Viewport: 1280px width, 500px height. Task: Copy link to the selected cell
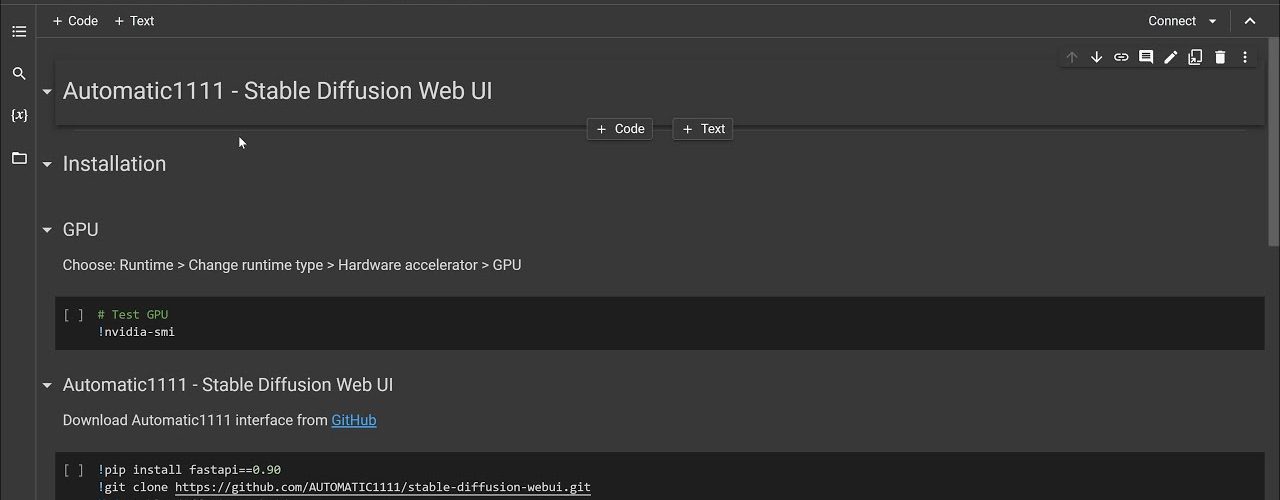[x=1121, y=57]
